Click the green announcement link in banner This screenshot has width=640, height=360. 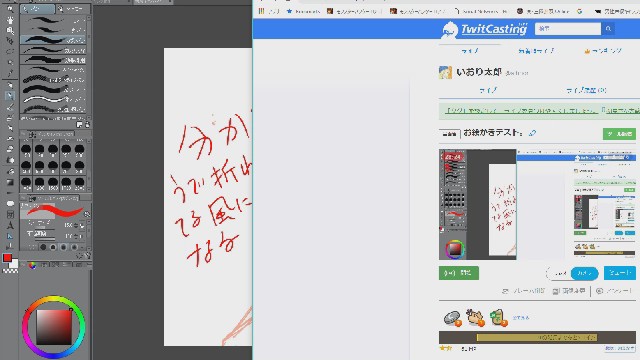coord(521,111)
